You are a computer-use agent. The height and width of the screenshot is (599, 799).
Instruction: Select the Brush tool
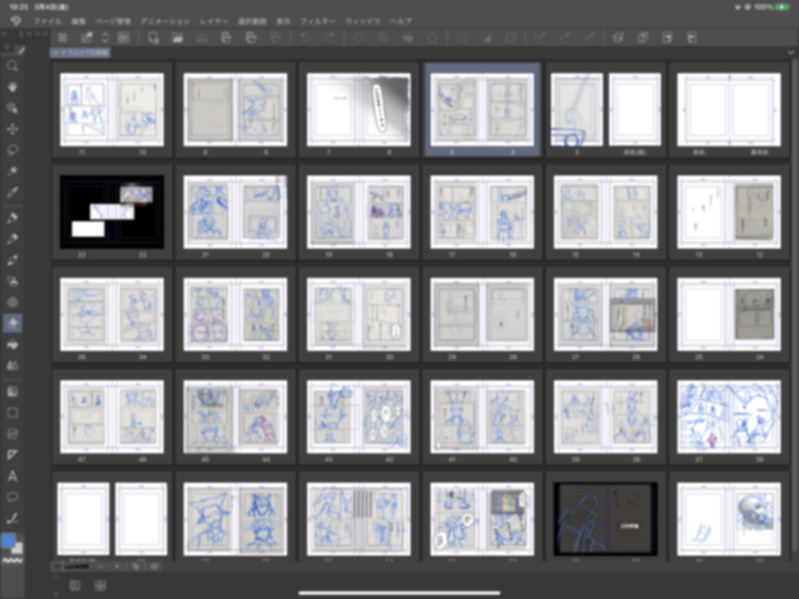pyautogui.click(x=12, y=260)
